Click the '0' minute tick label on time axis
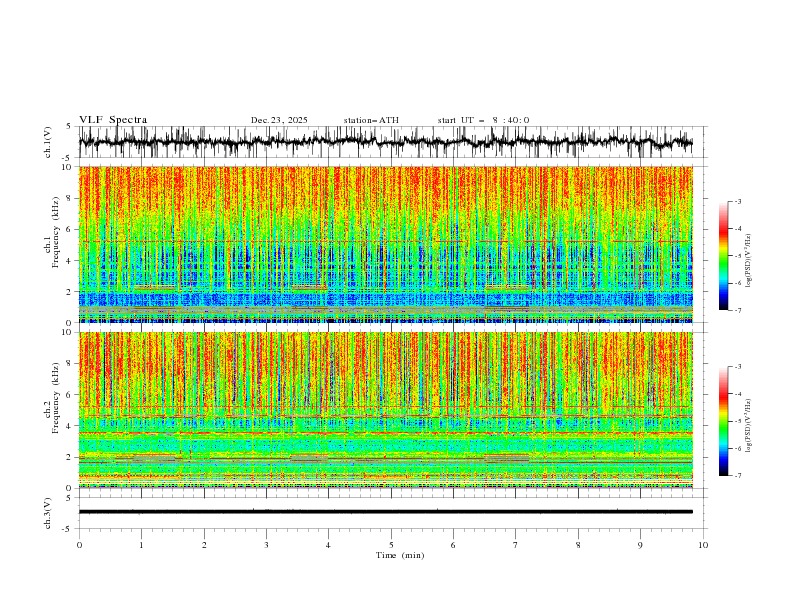This screenshot has width=792, height=612. point(79,545)
